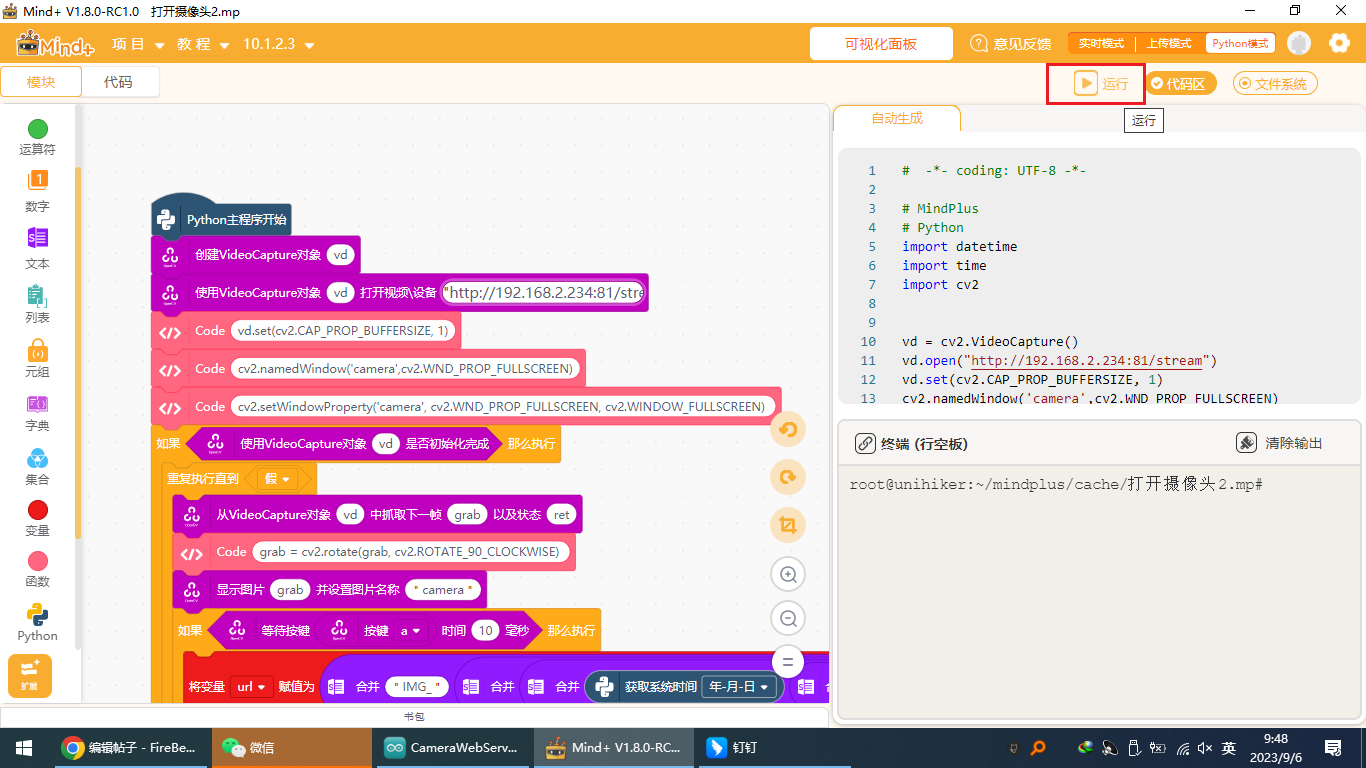The width and height of the screenshot is (1366, 768).
Task: Open the 按键 a key dropdown
Action: [x=410, y=631]
